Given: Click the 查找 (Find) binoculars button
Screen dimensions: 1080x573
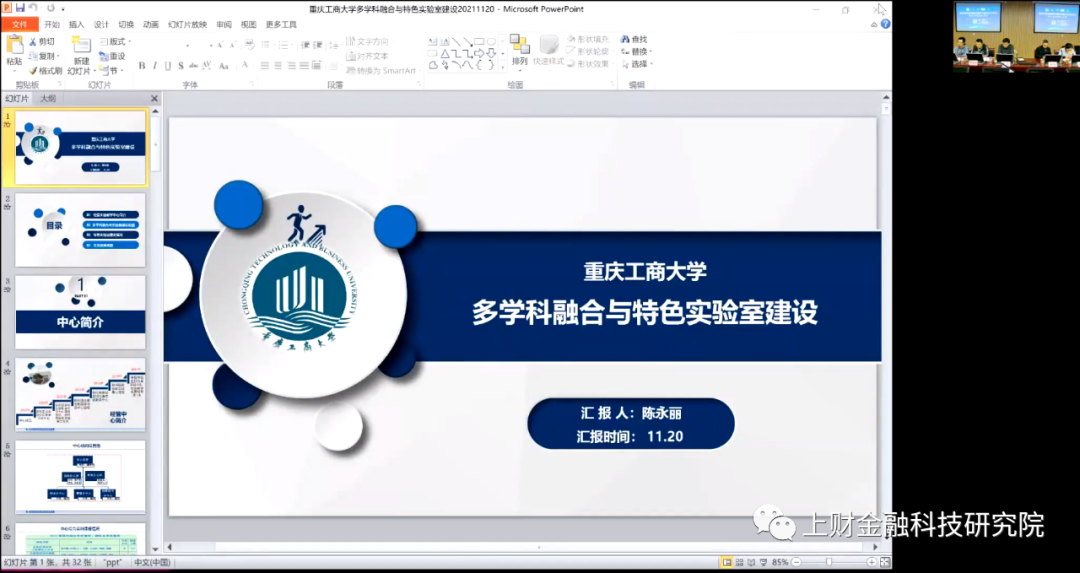Looking at the screenshot, I should coord(634,39).
